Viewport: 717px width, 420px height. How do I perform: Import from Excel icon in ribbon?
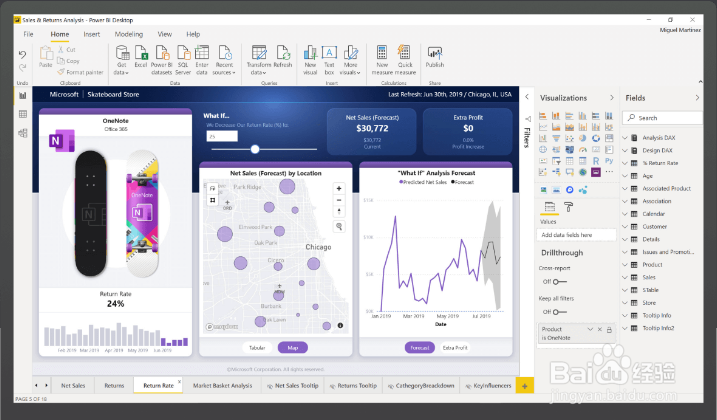(x=141, y=53)
